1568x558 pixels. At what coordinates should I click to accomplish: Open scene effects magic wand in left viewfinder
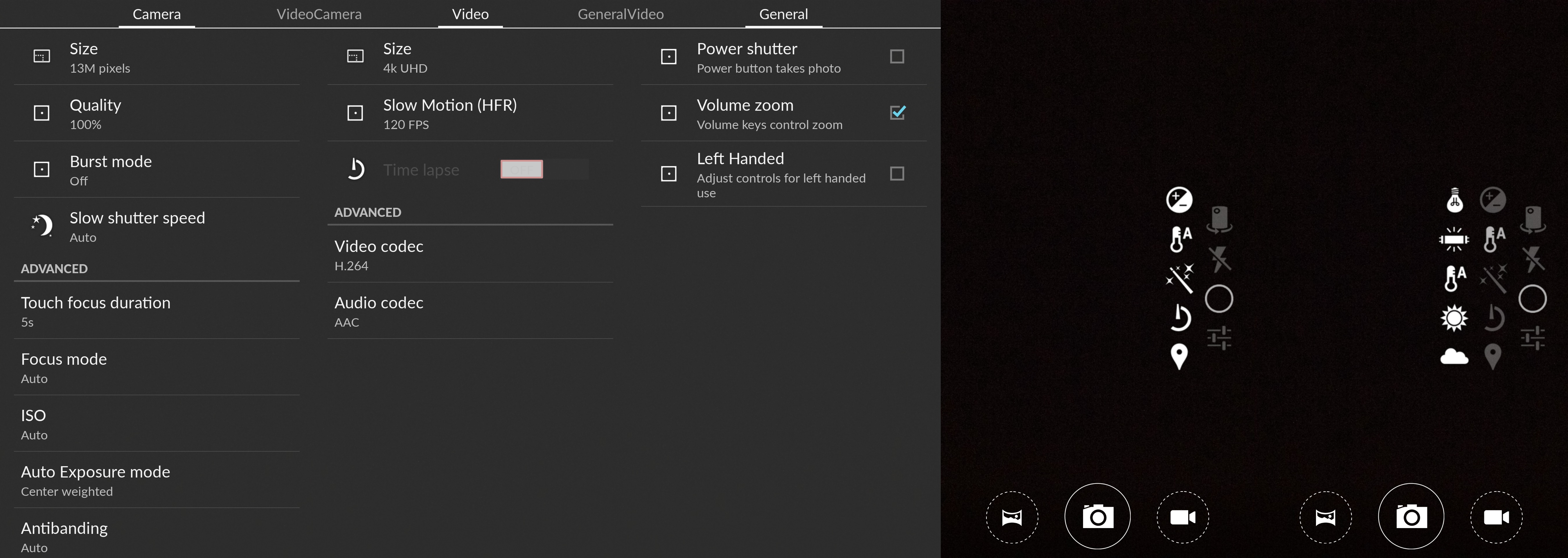(1180, 278)
